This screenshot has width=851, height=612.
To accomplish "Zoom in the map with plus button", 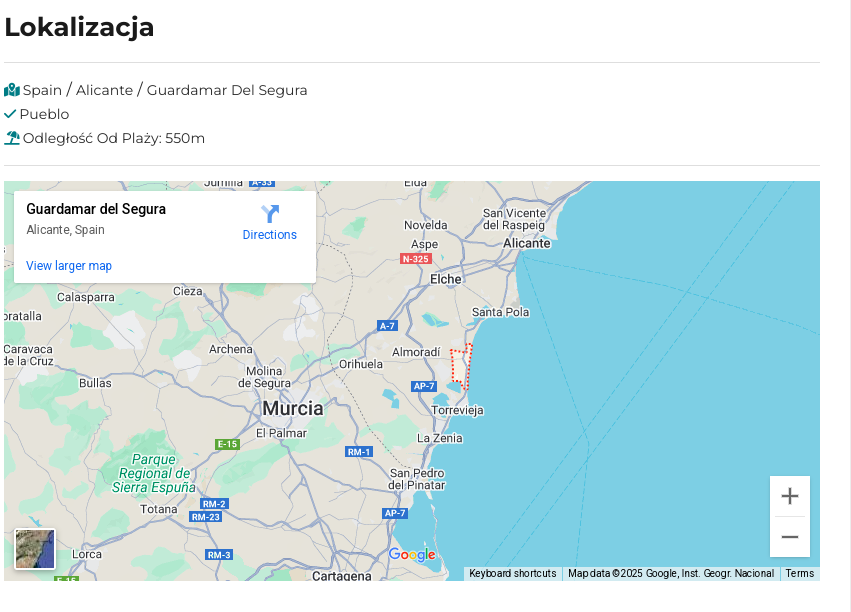I will [790, 496].
